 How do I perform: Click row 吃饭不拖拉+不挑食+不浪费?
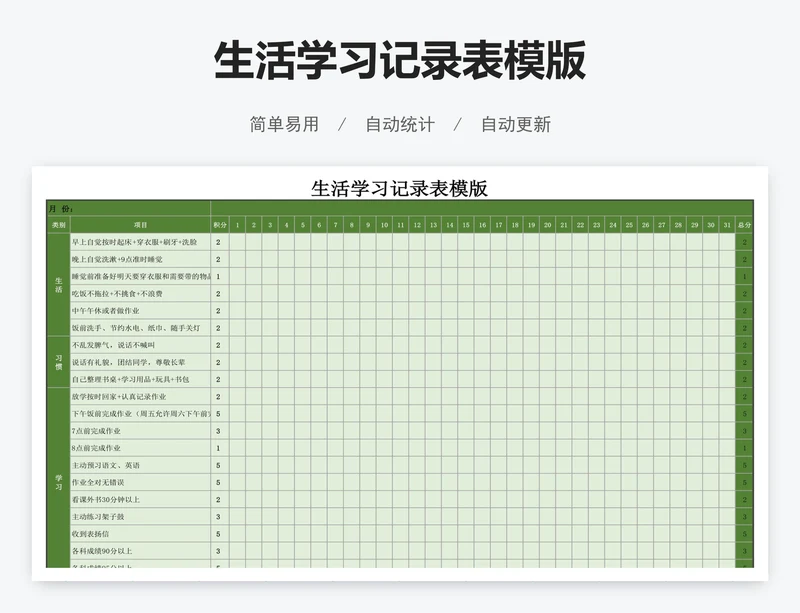(x=140, y=293)
